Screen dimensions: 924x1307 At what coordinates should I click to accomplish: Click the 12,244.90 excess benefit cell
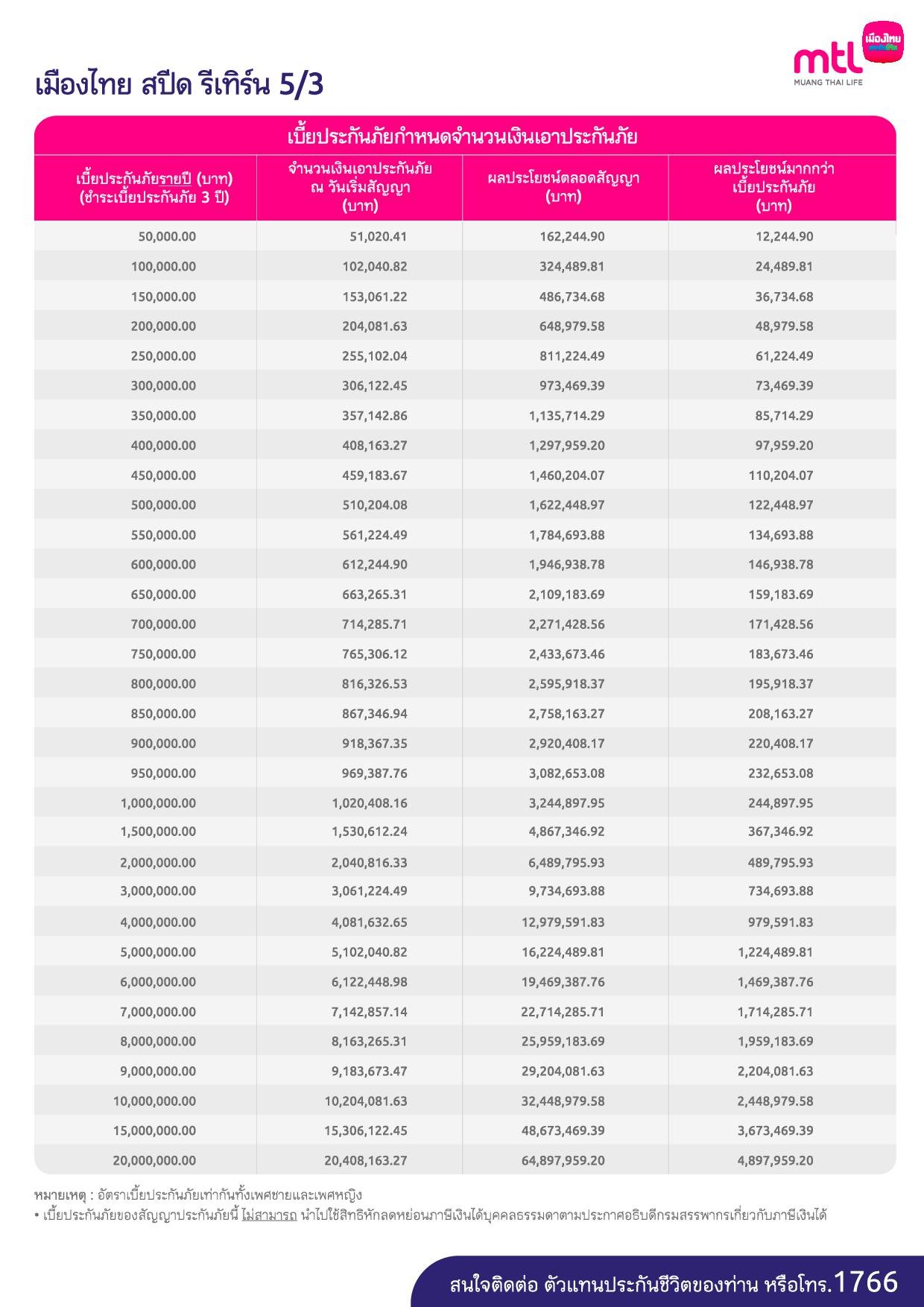click(x=784, y=237)
